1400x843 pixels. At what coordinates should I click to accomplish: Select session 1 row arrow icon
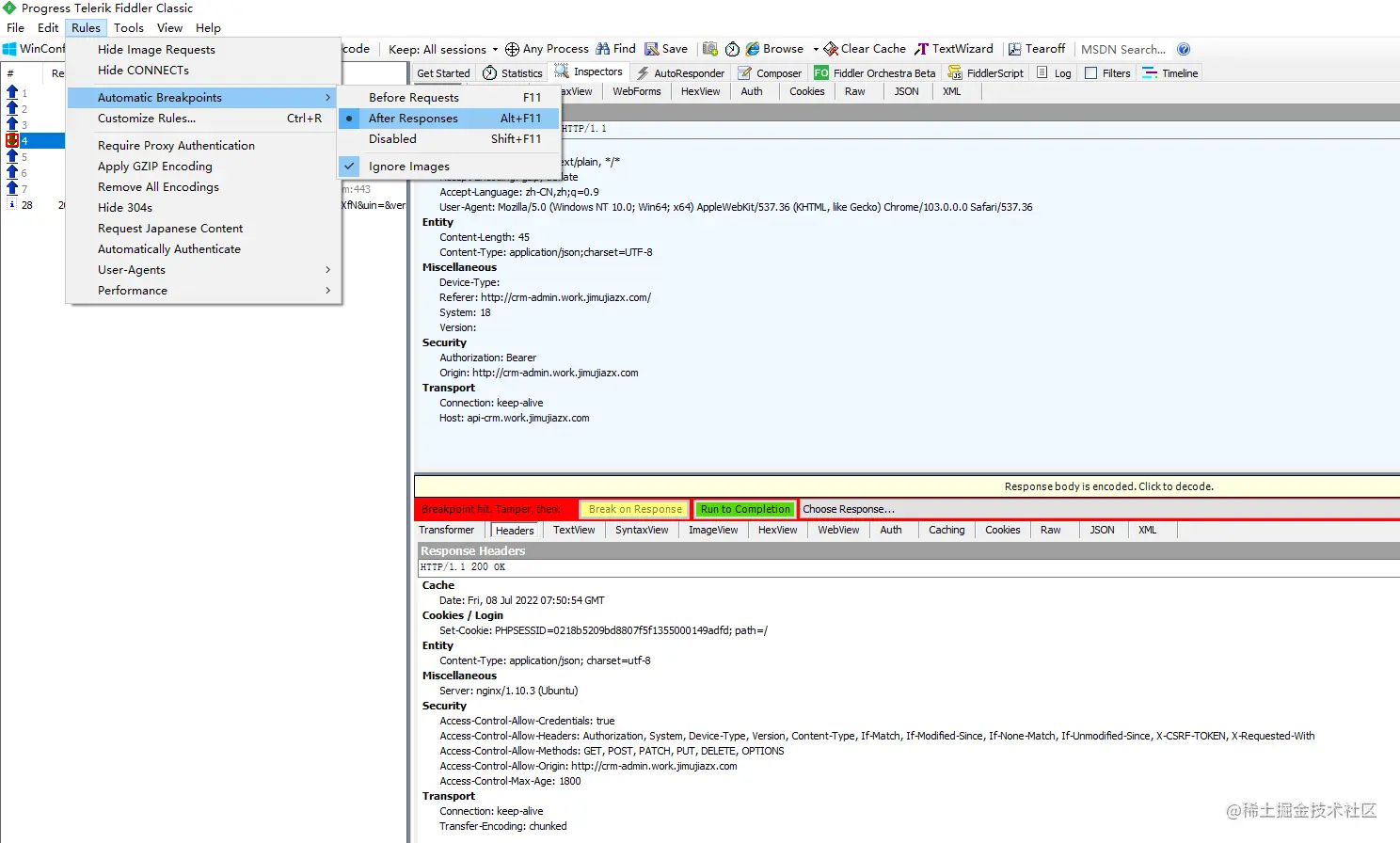pos(12,92)
